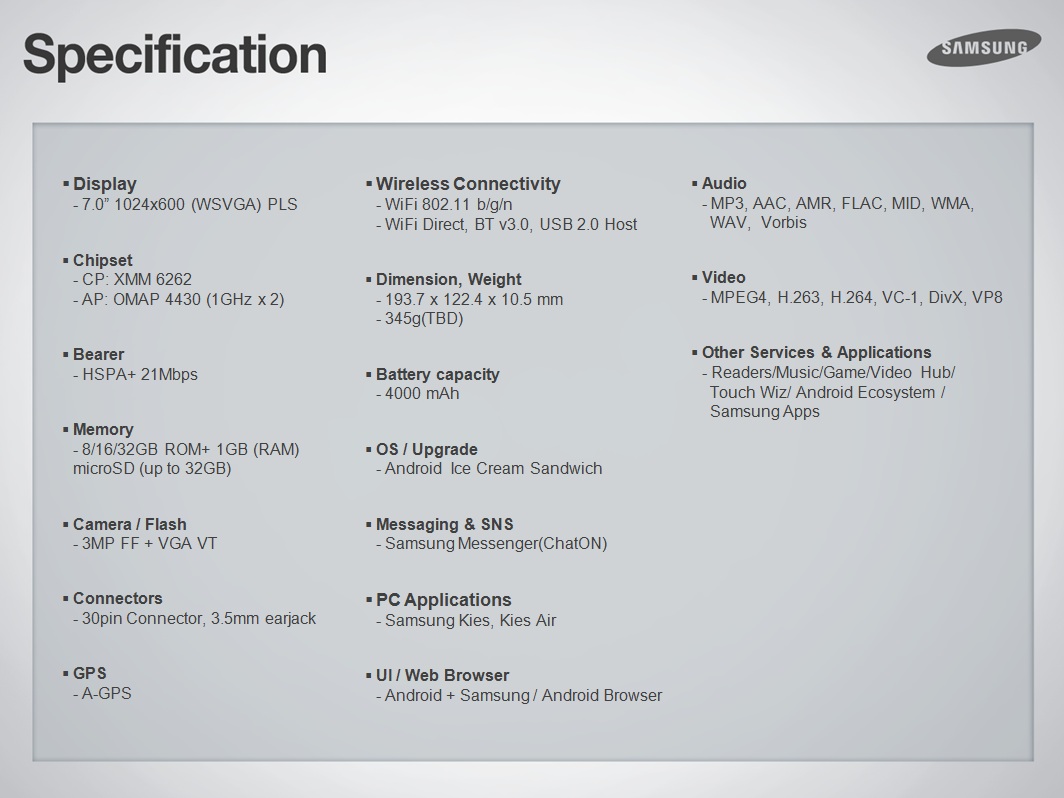Select the line 'Samsung Apps'
1064x798 pixels.
click(x=765, y=411)
